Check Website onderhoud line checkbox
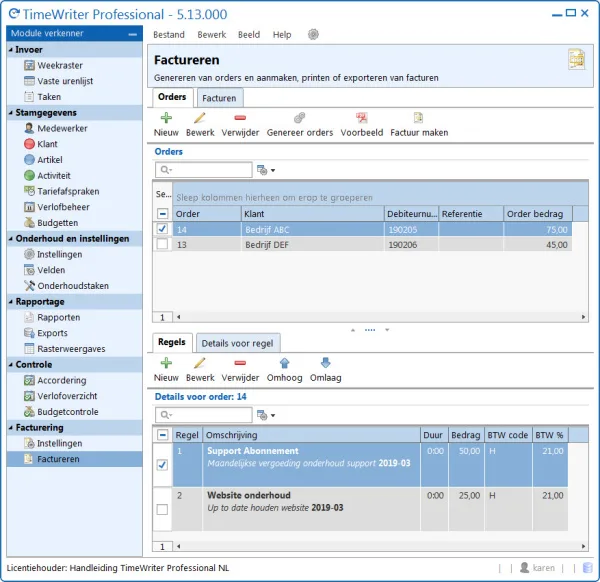 (162, 509)
